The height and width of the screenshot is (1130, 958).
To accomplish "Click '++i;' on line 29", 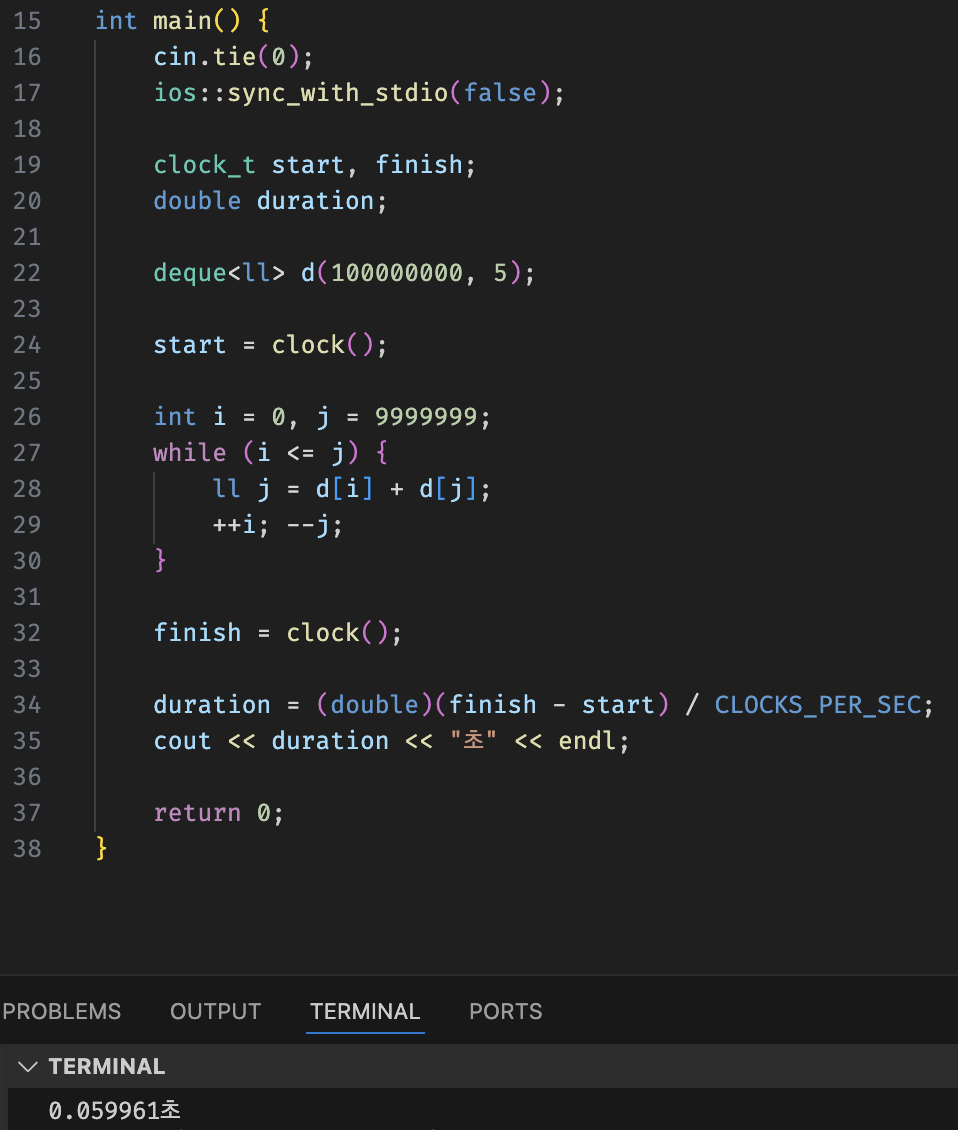I will click(241, 525).
